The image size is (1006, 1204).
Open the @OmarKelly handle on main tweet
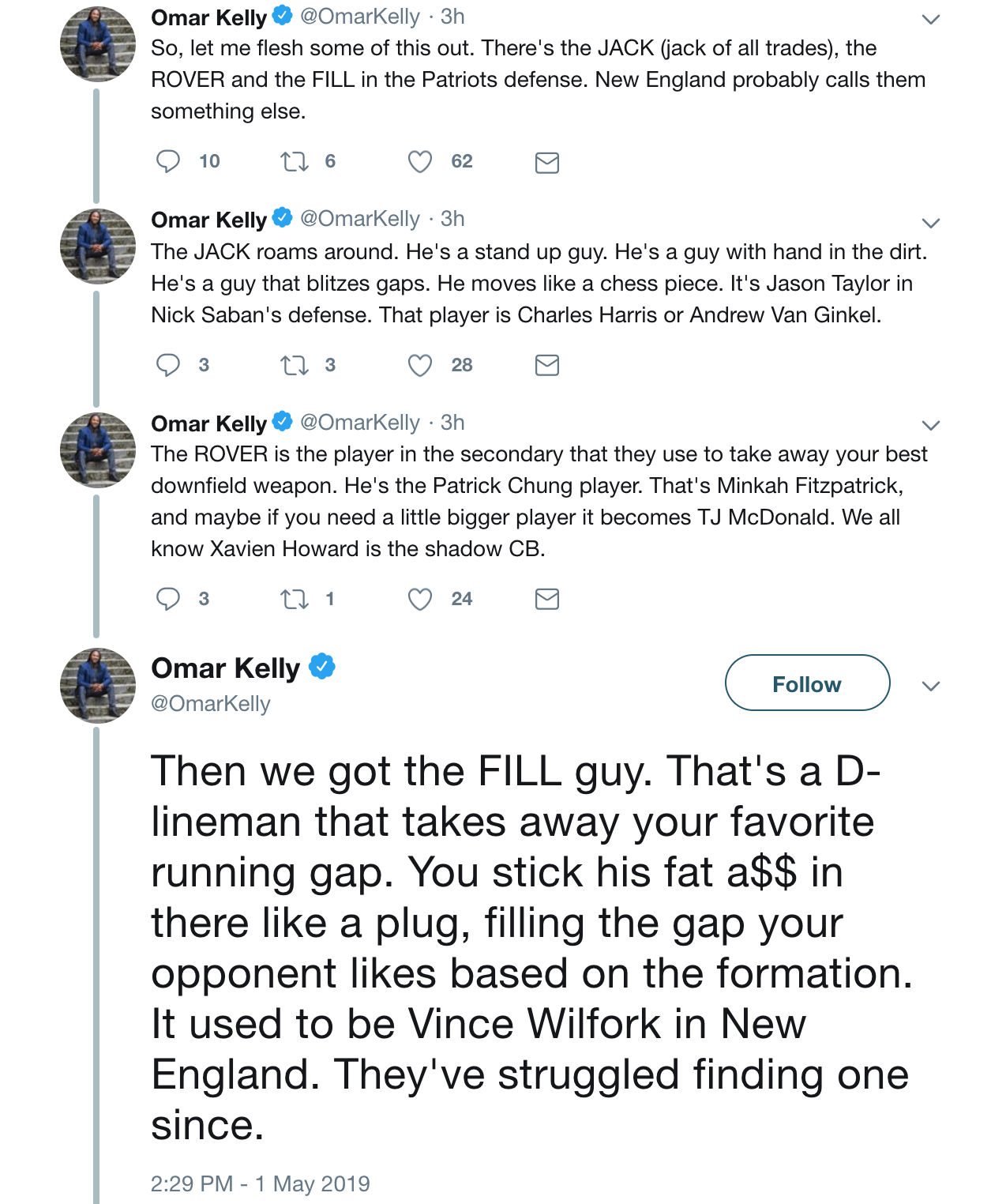tap(211, 704)
